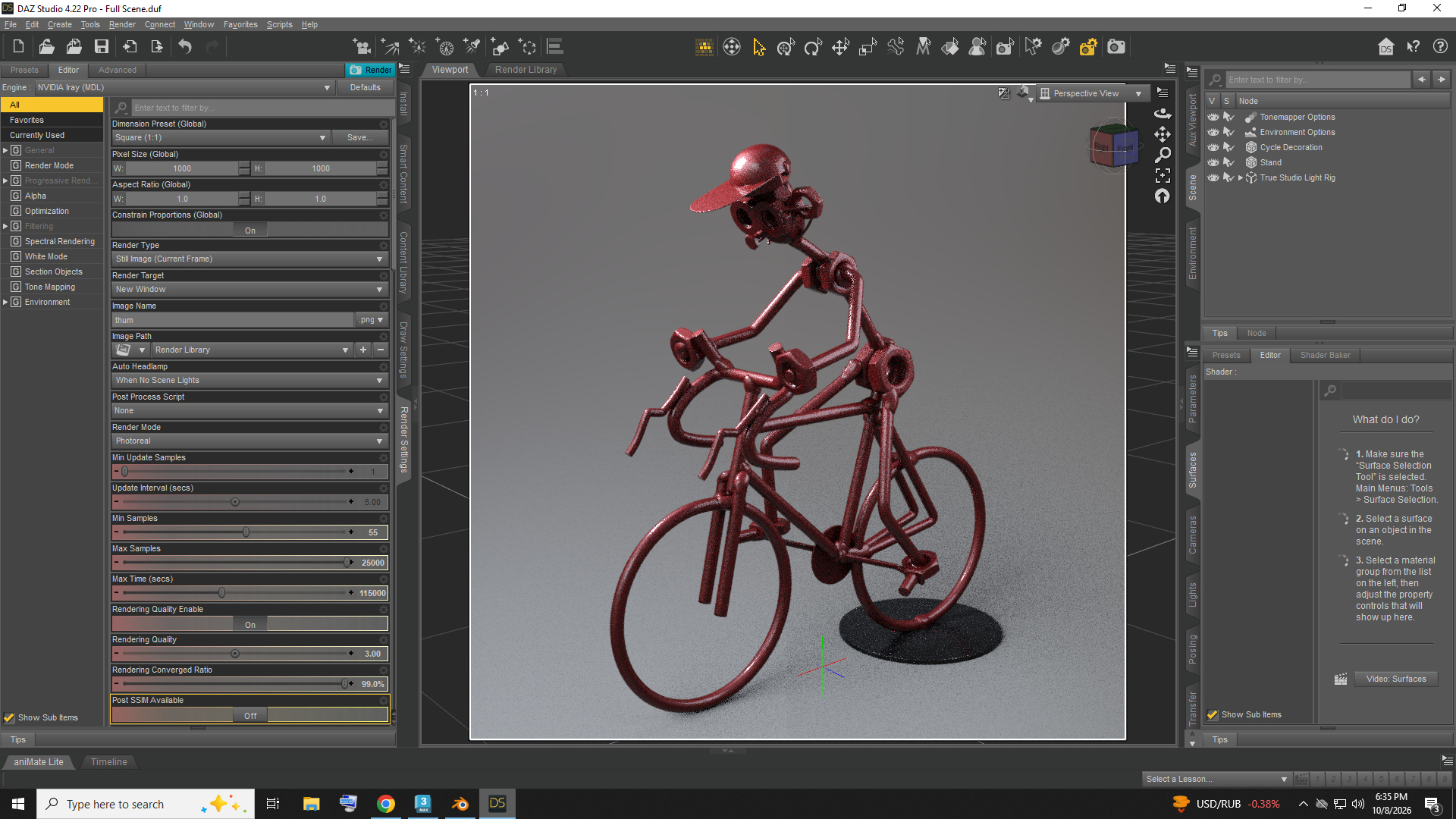Toggle visibility eye for True Studio Light Rig
The image size is (1456, 819).
point(1213,177)
